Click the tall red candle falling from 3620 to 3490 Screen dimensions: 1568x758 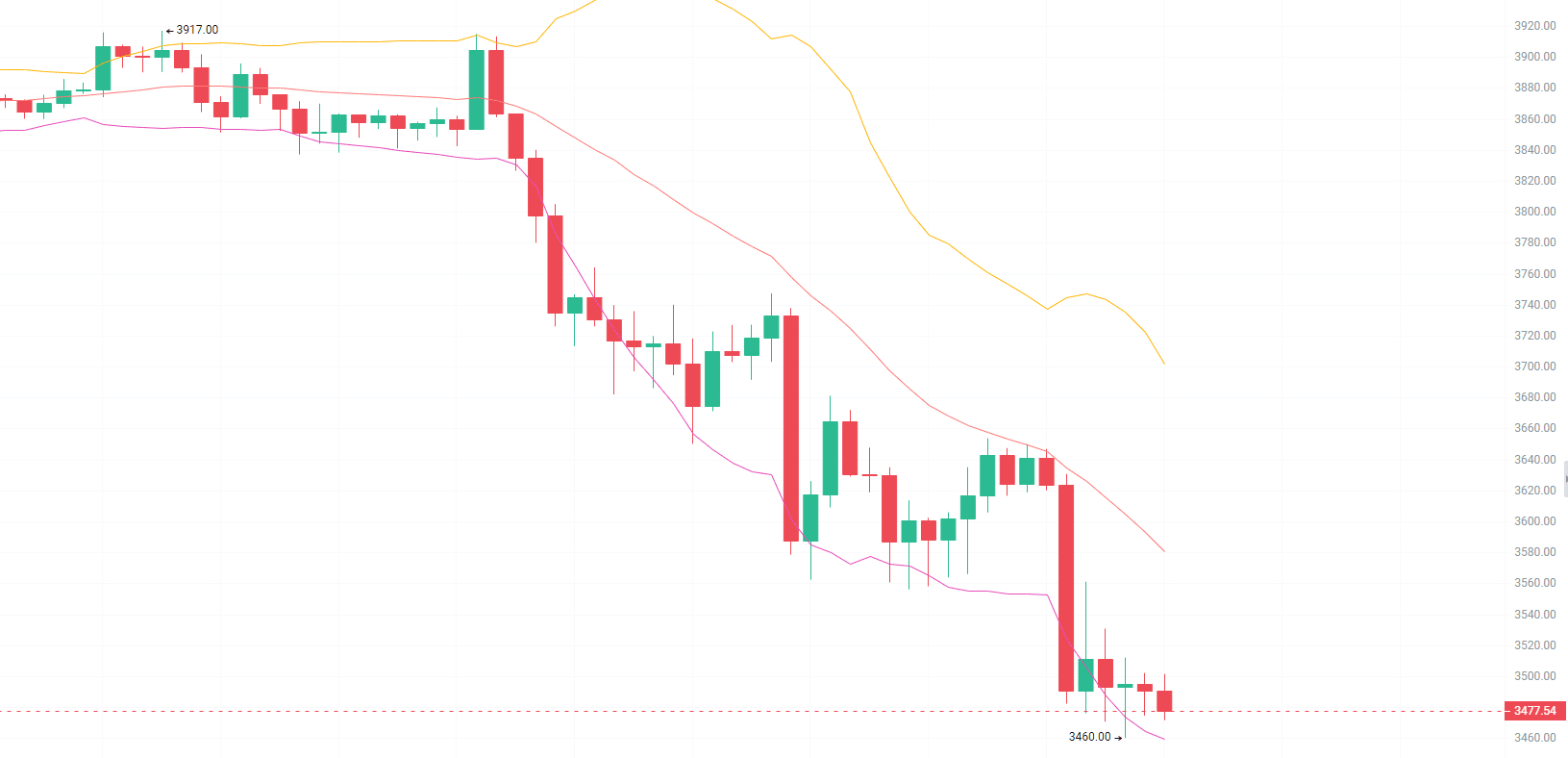tap(1066, 587)
